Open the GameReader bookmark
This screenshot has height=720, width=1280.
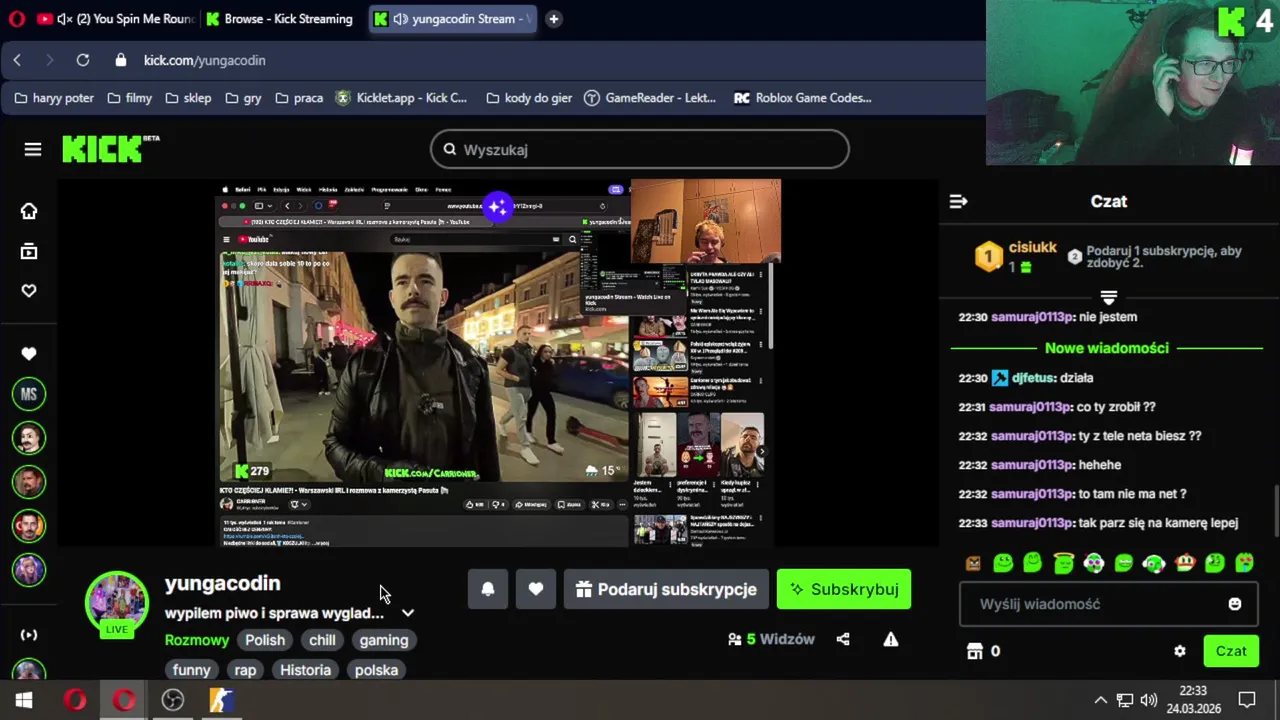[x=650, y=98]
